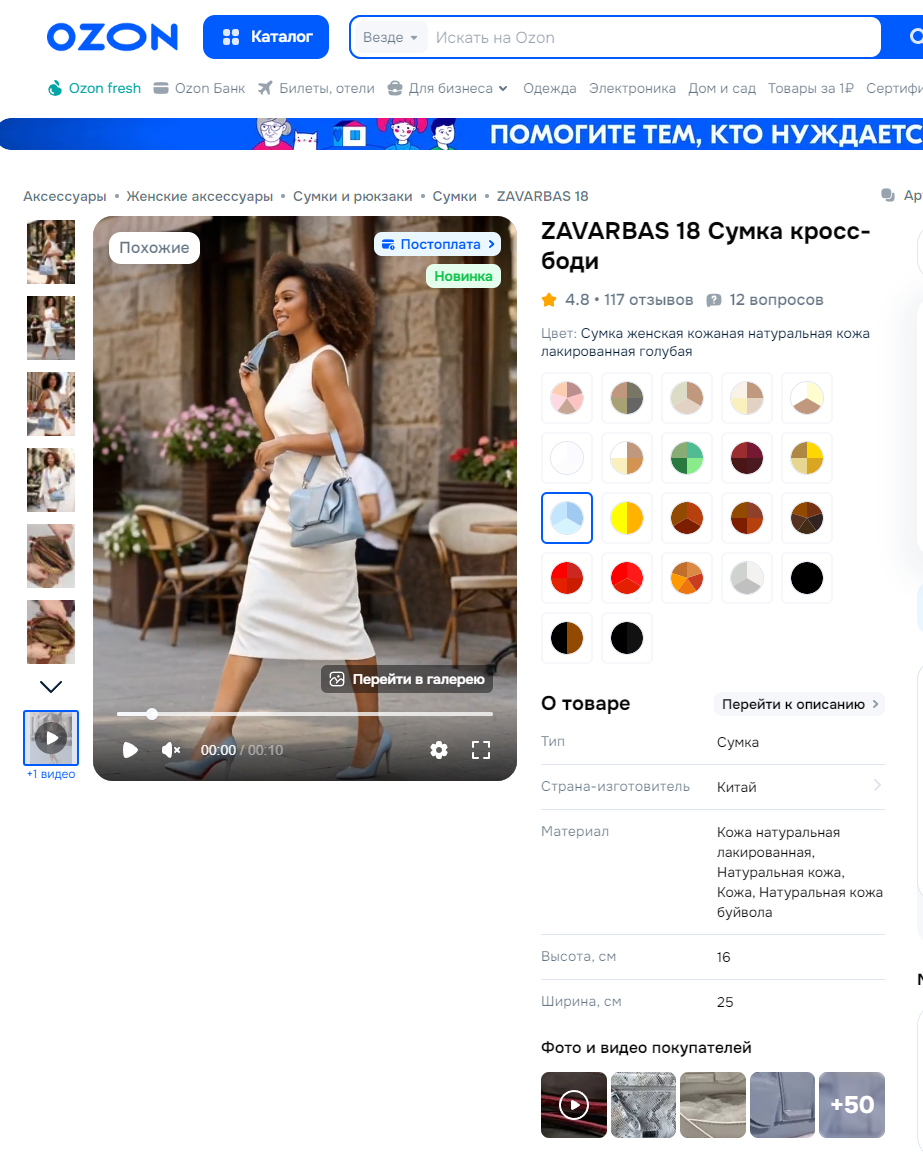Click the Похожие similar items button
Viewport: 923px width, 1175px height.
click(154, 248)
